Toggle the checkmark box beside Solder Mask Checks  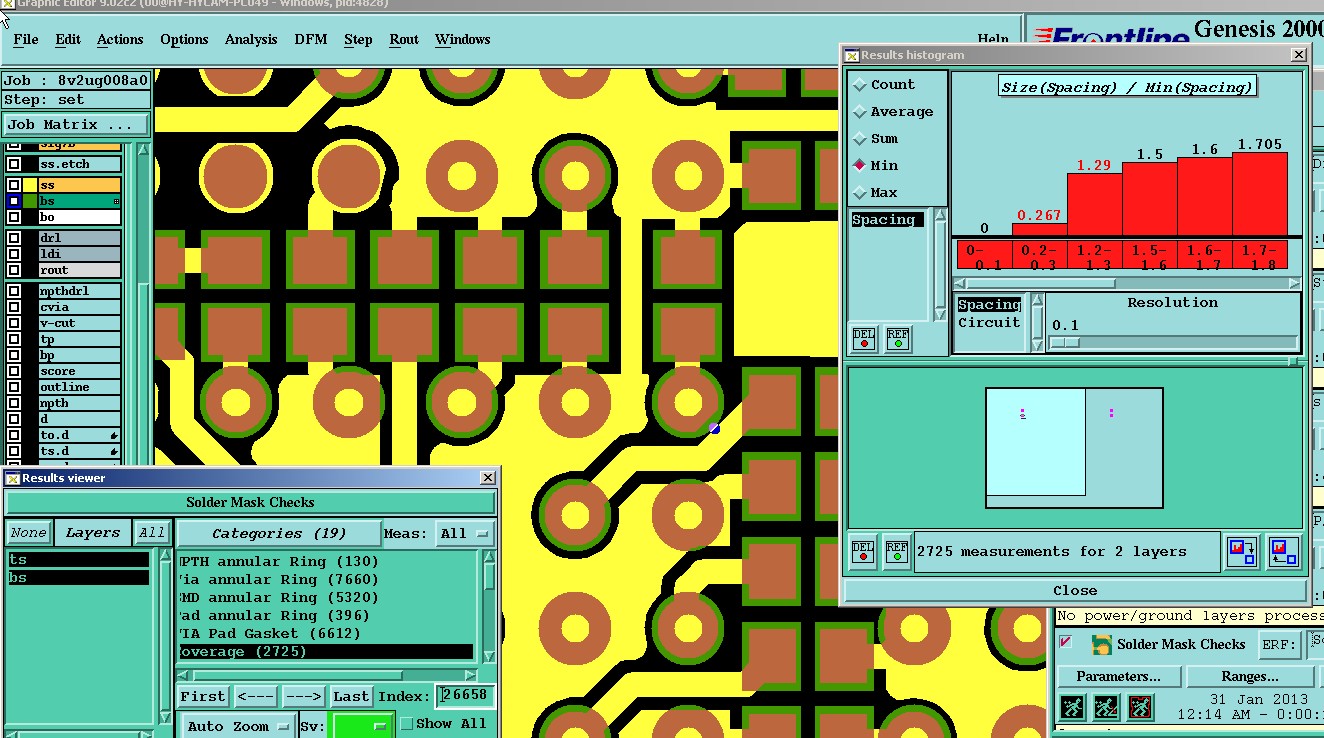(1066, 642)
